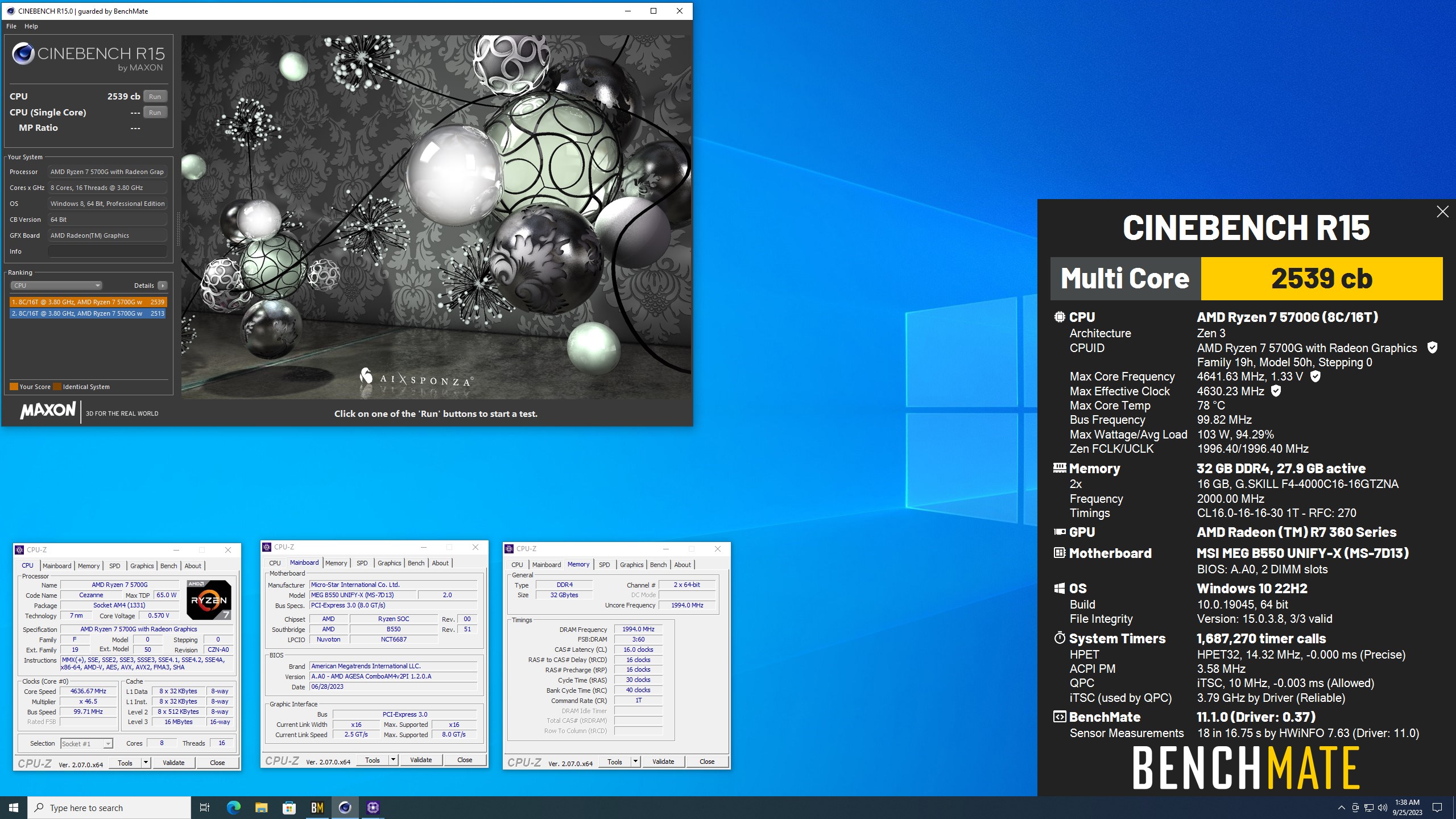Click DRAM Frequency value 1994.0 MHz
This screenshot has width=1456, height=819.
(x=638, y=629)
